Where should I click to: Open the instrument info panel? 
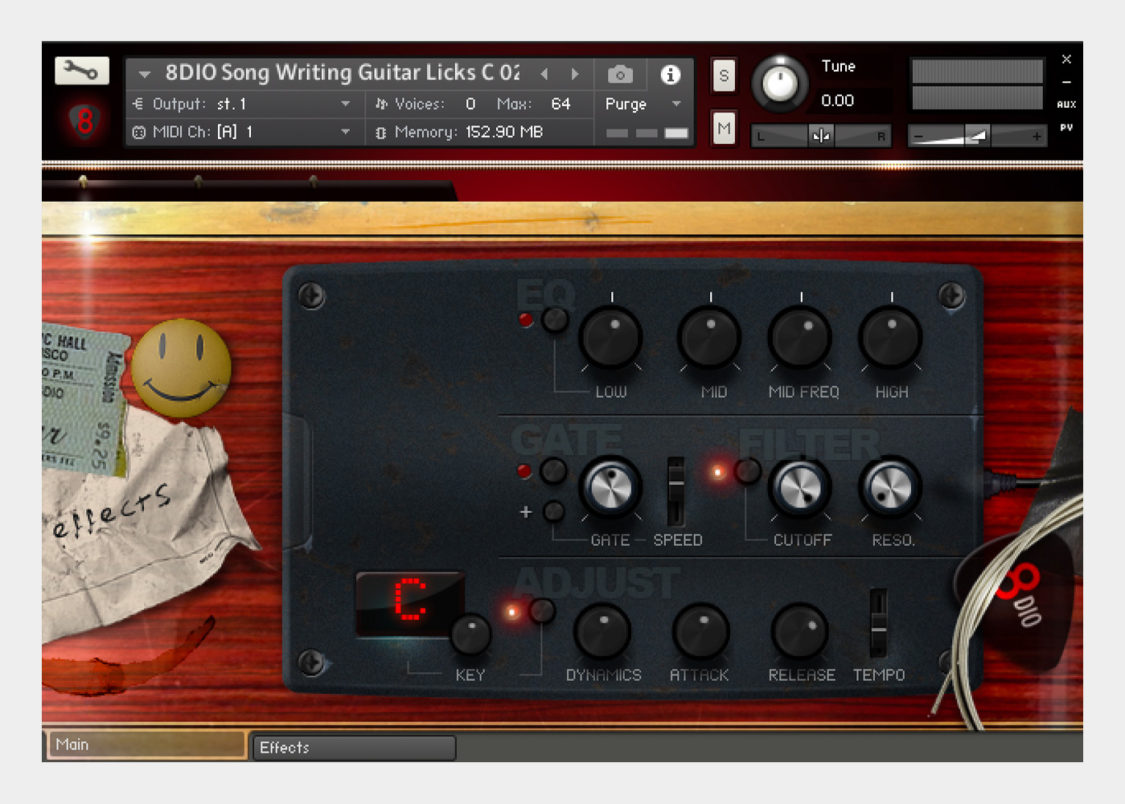pos(670,73)
